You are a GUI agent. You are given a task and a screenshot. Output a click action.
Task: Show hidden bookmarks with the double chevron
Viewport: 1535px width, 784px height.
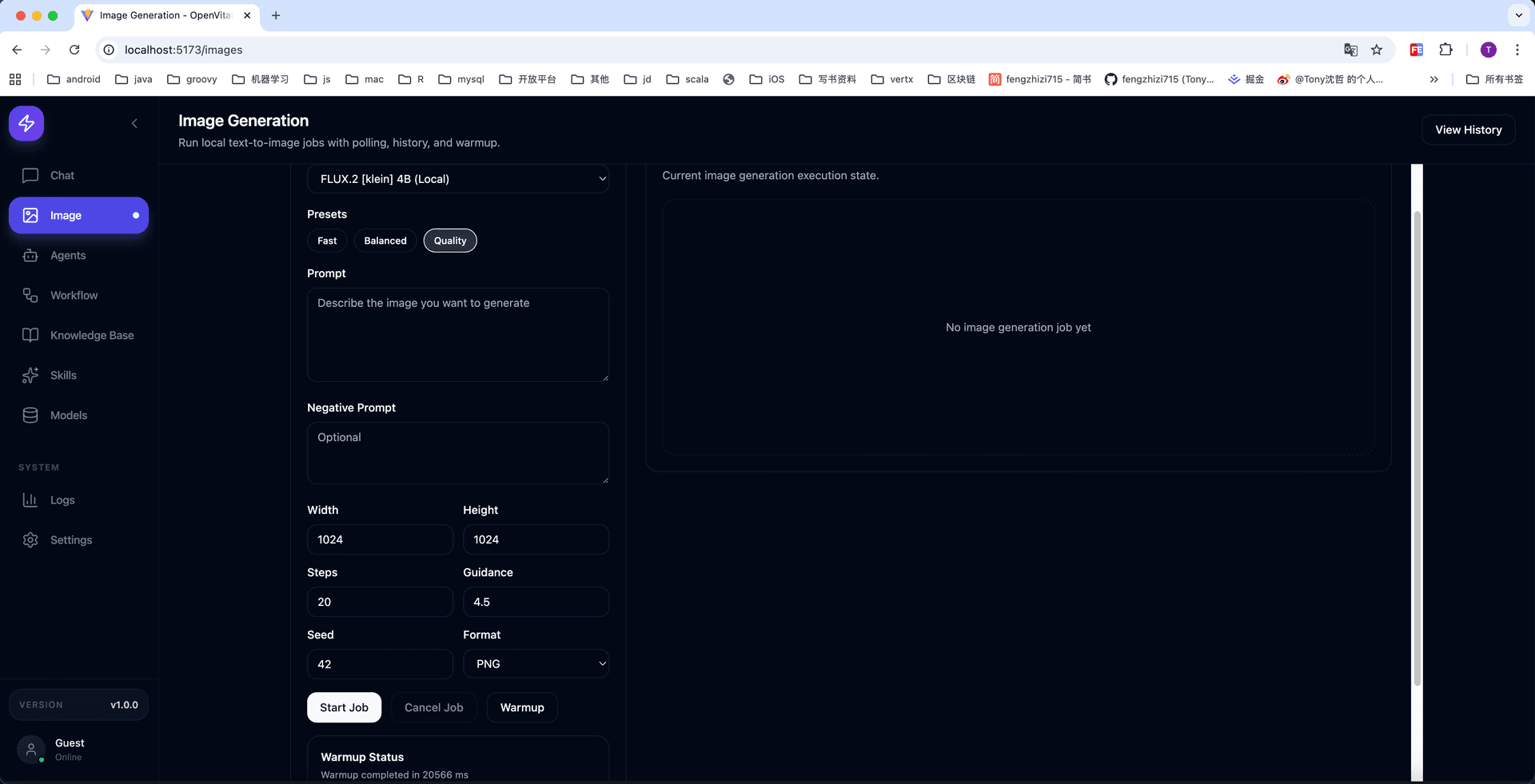click(x=1434, y=79)
